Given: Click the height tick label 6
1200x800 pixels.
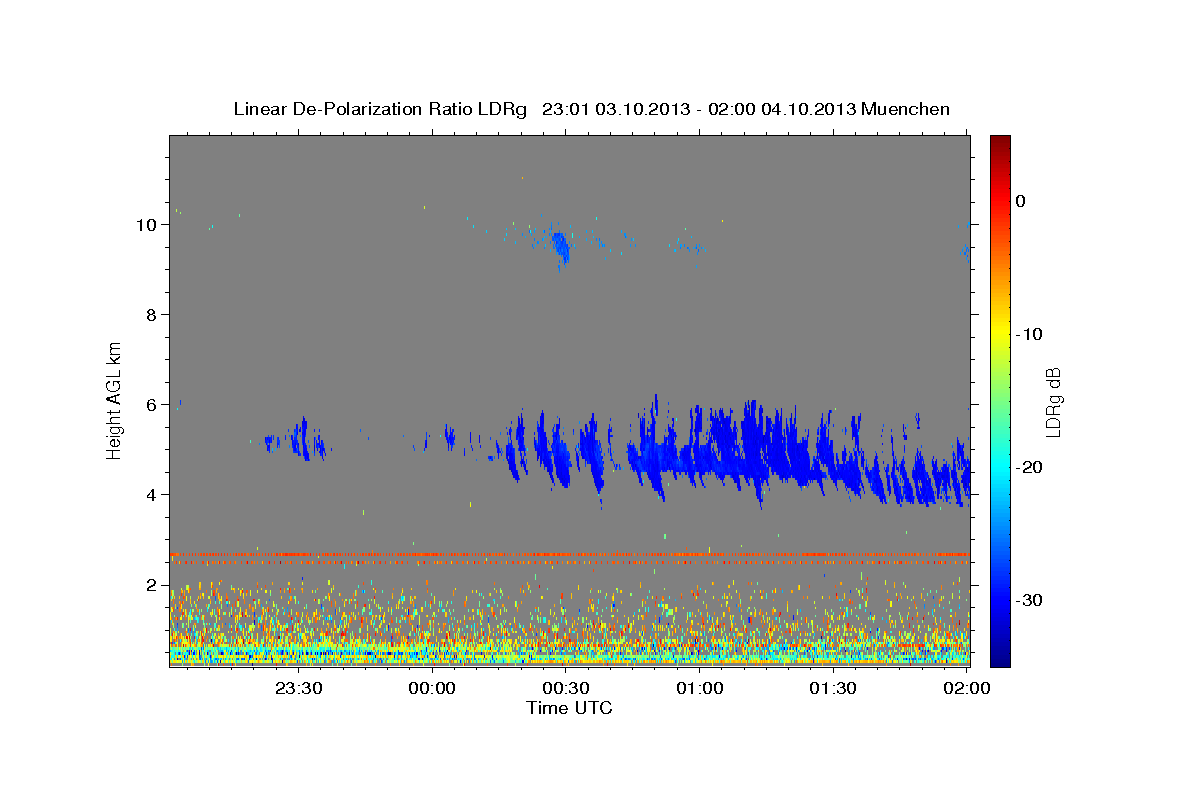Looking at the screenshot, I should click(152, 405).
